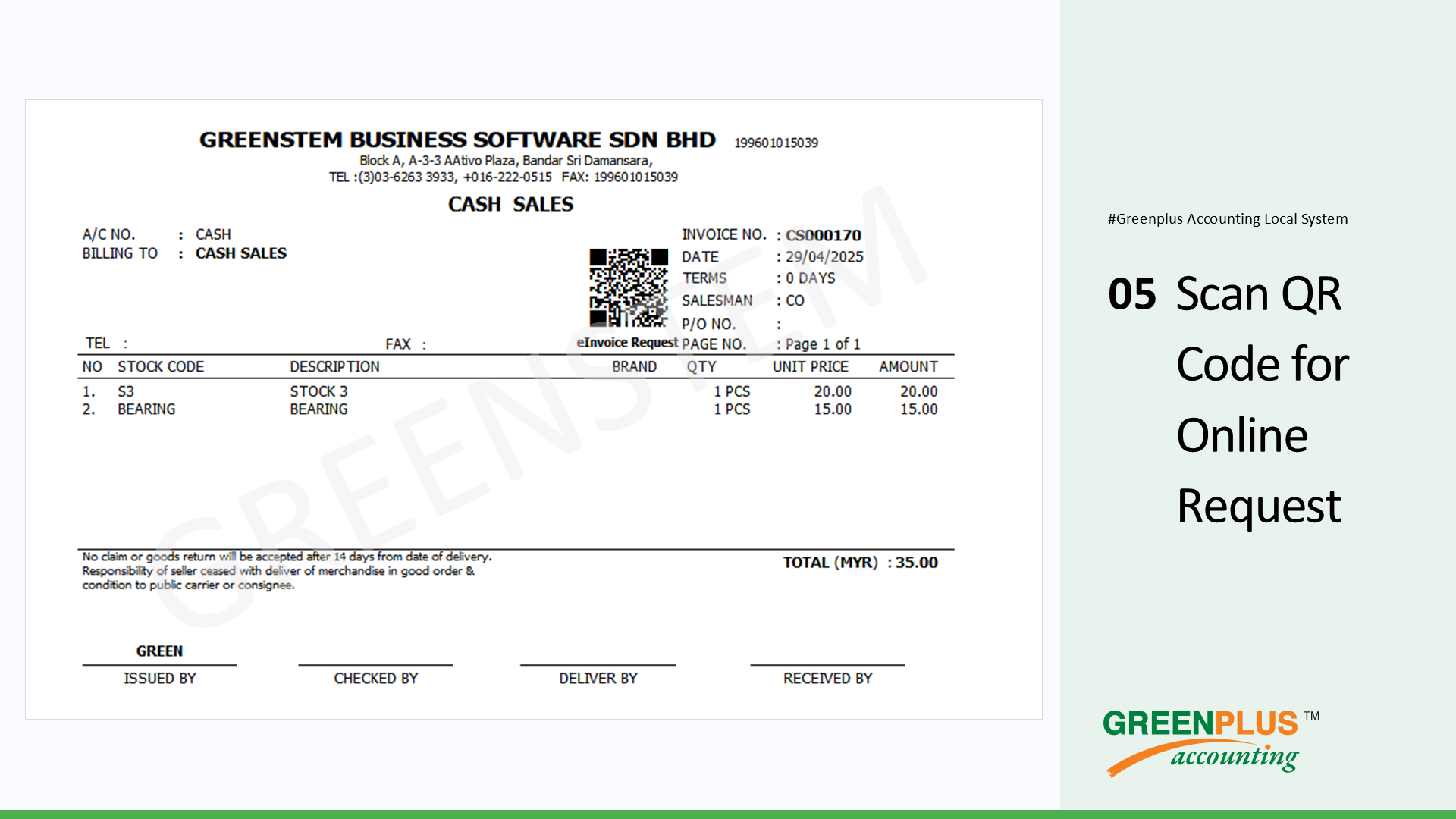Click the #Greenplus Accounting Local System hashtag
Screen dimensions: 1456x819
[1228, 219]
